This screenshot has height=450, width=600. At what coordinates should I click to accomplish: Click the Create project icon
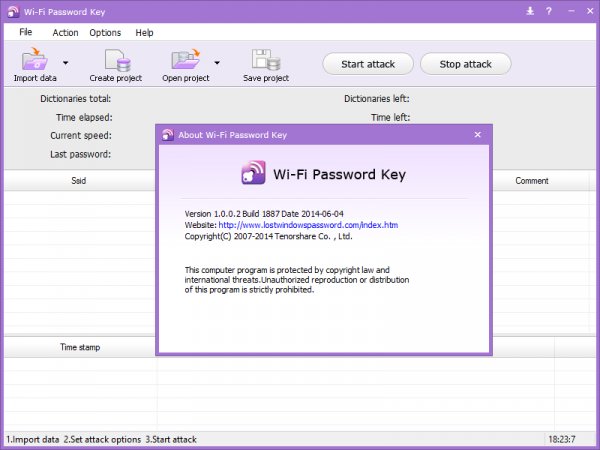(117, 60)
